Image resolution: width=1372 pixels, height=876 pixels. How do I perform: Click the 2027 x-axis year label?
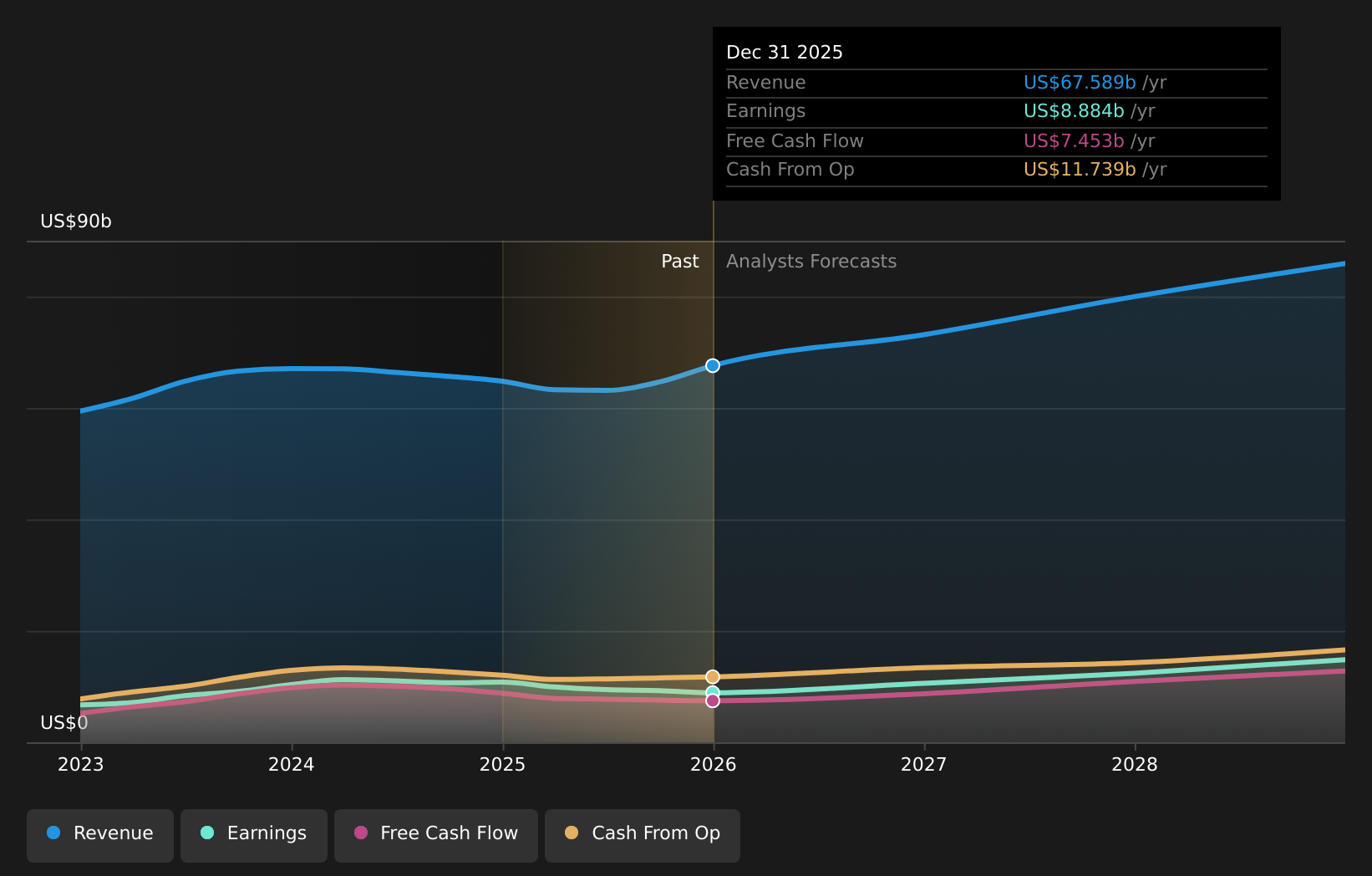(923, 765)
